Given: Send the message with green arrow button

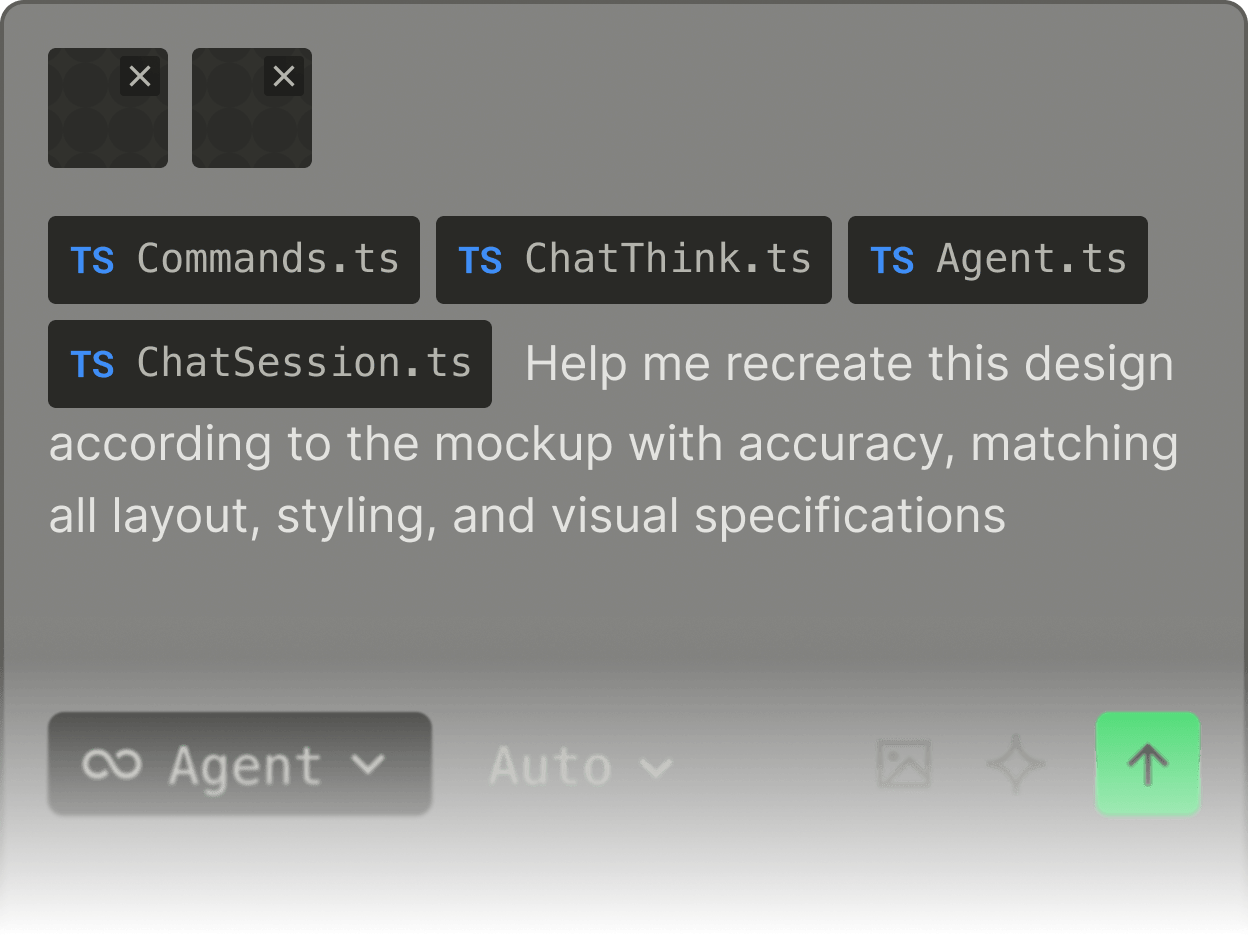Looking at the screenshot, I should [x=1147, y=764].
